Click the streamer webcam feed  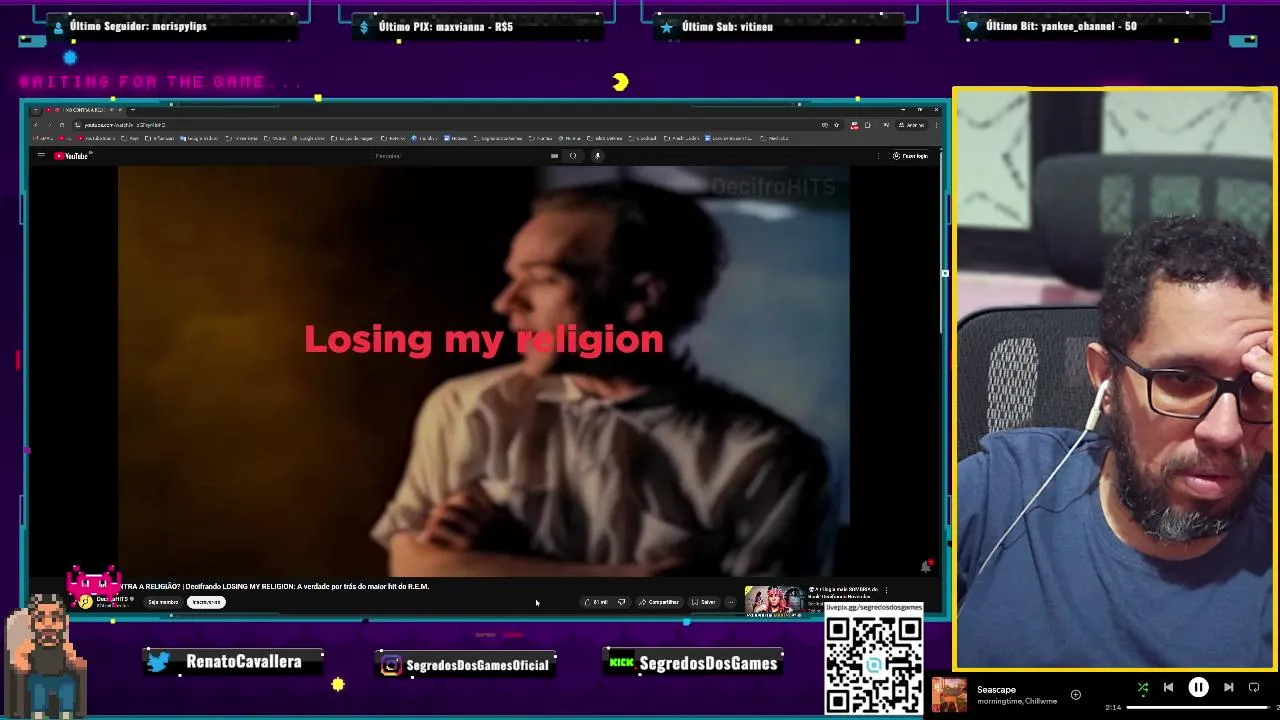(x=1114, y=379)
